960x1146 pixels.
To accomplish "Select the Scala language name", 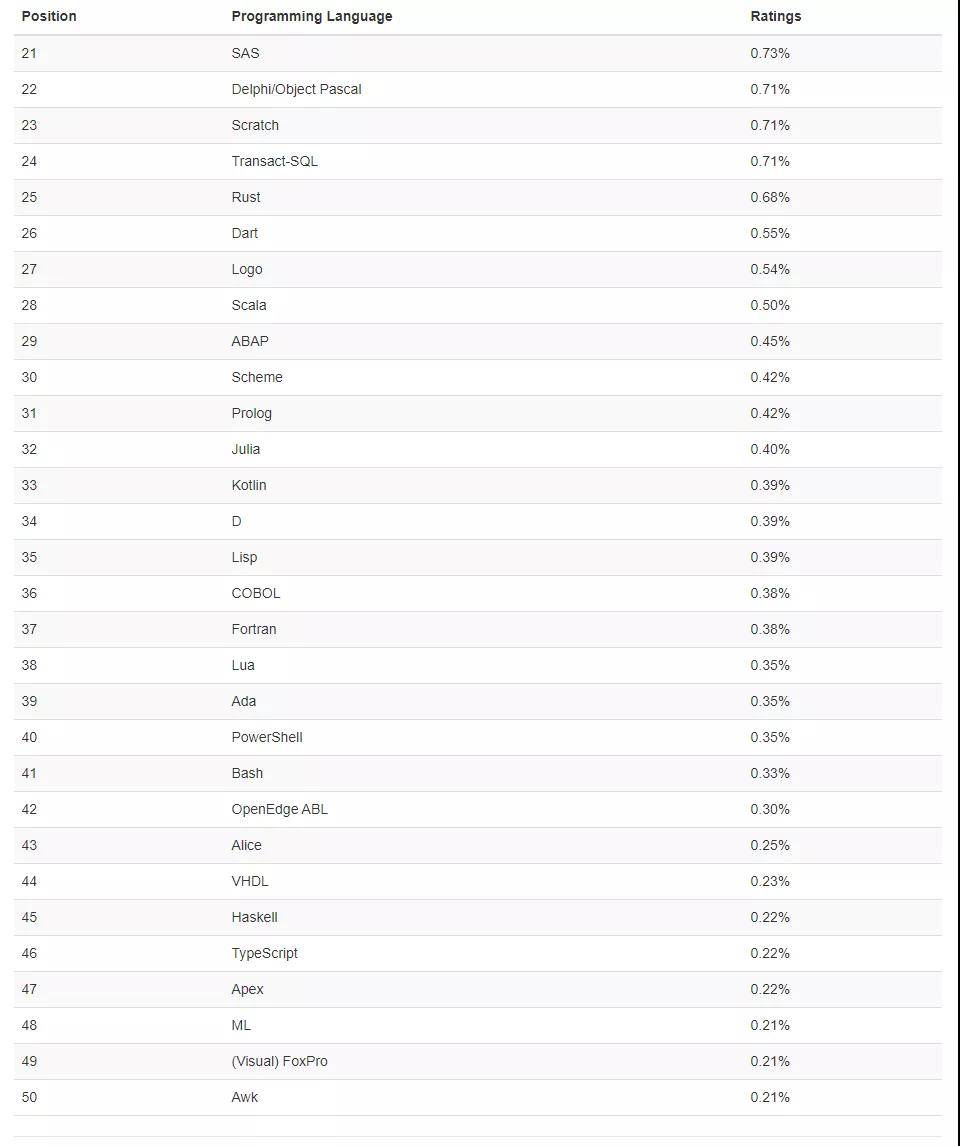I will pos(249,305).
